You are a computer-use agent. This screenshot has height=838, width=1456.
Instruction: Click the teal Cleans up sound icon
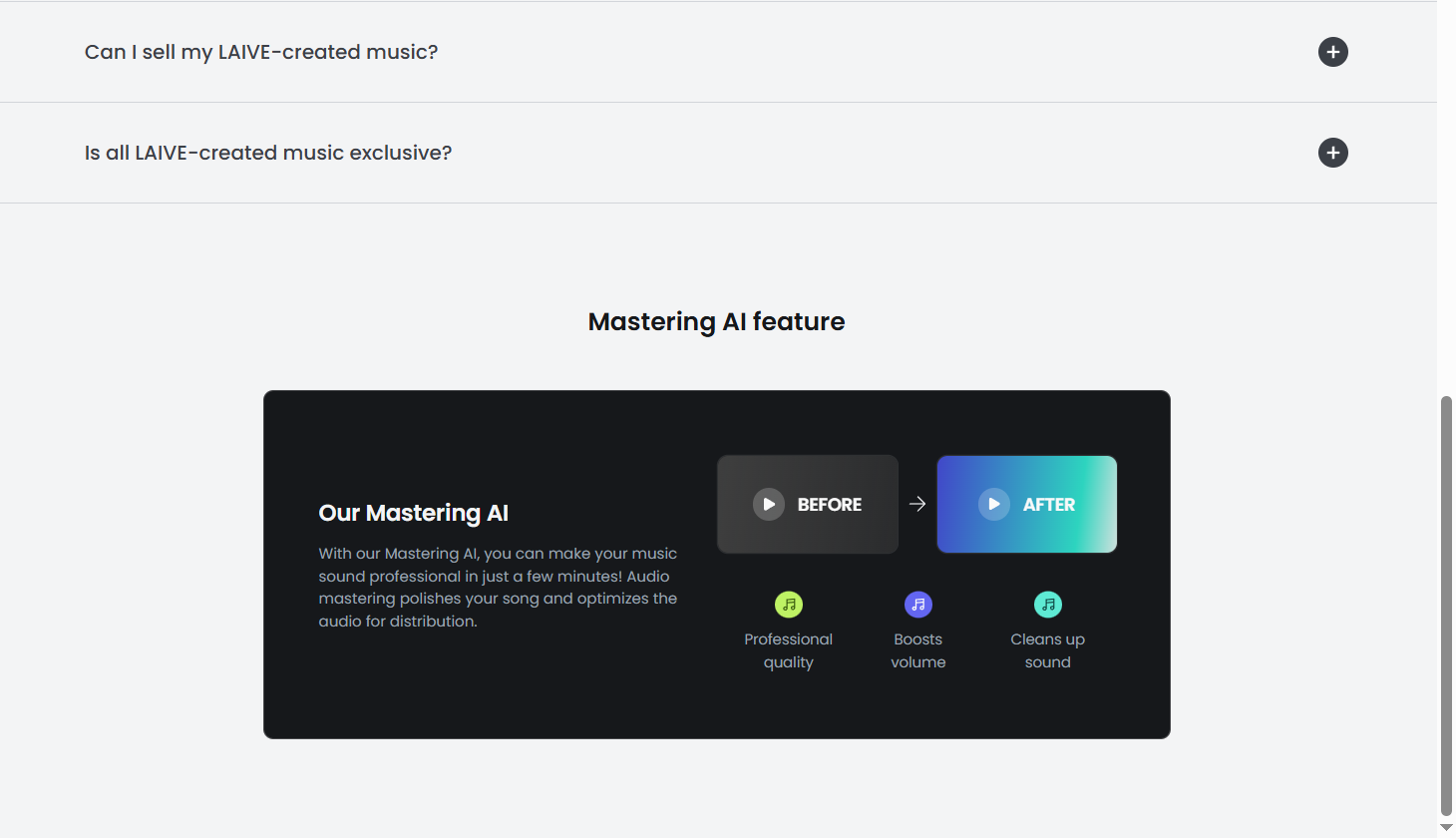pos(1048,605)
